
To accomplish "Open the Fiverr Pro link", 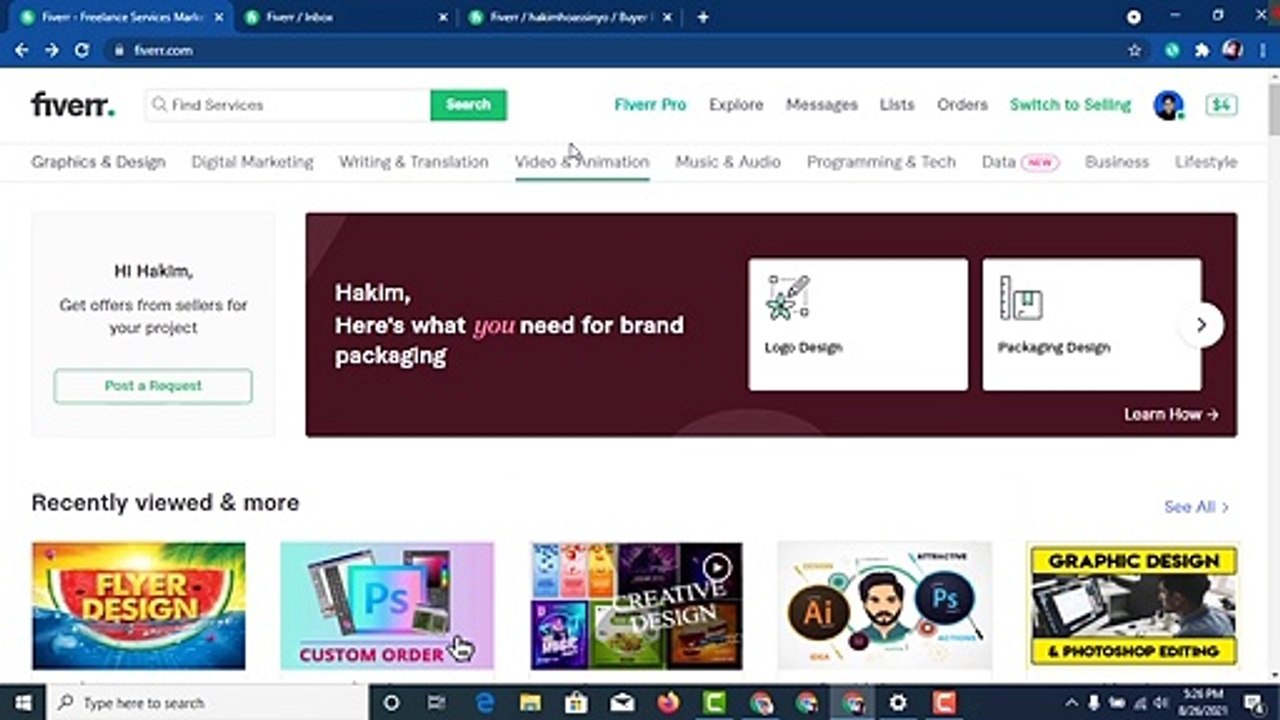I will (x=650, y=105).
